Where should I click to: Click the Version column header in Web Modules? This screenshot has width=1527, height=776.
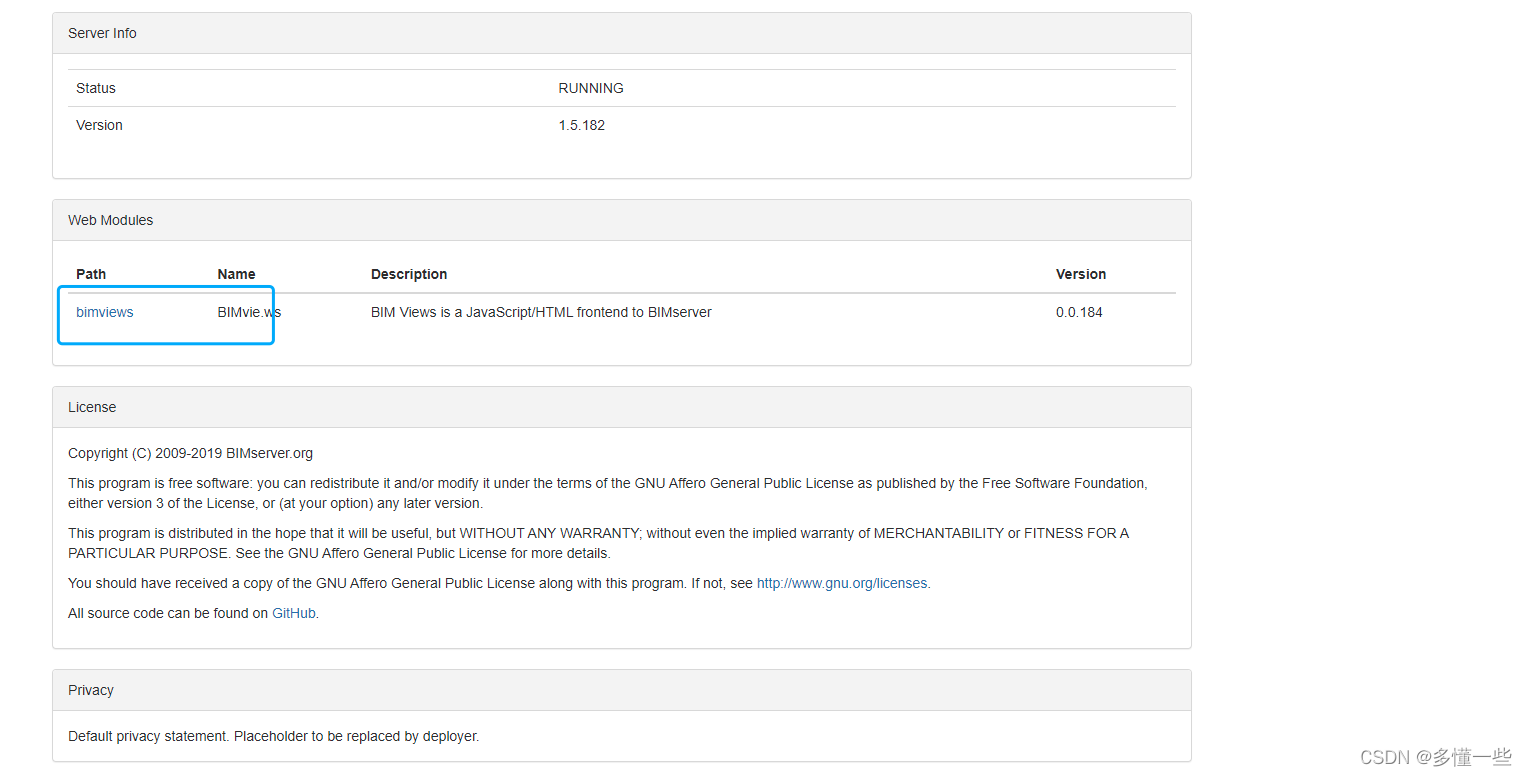[1081, 274]
